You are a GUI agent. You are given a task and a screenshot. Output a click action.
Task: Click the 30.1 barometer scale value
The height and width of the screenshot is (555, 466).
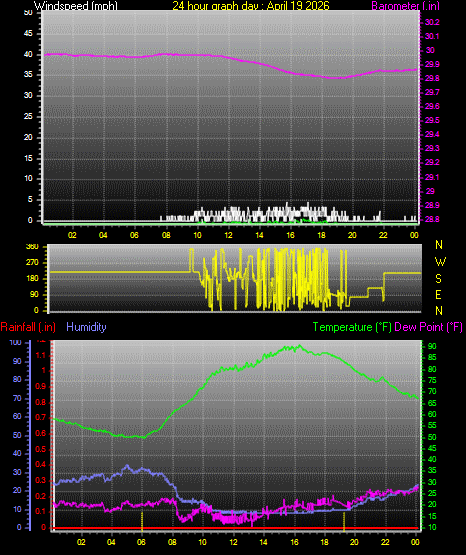432,36
